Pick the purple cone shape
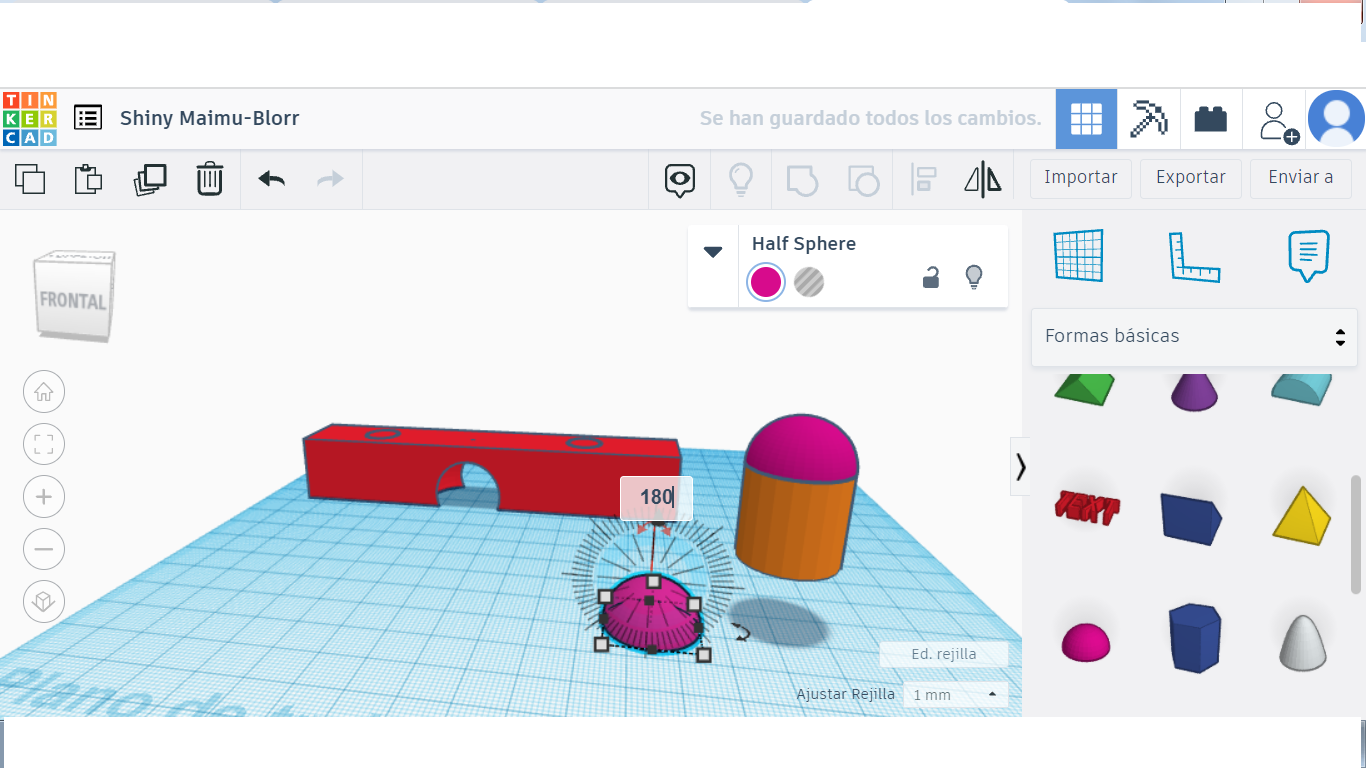 click(1194, 390)
